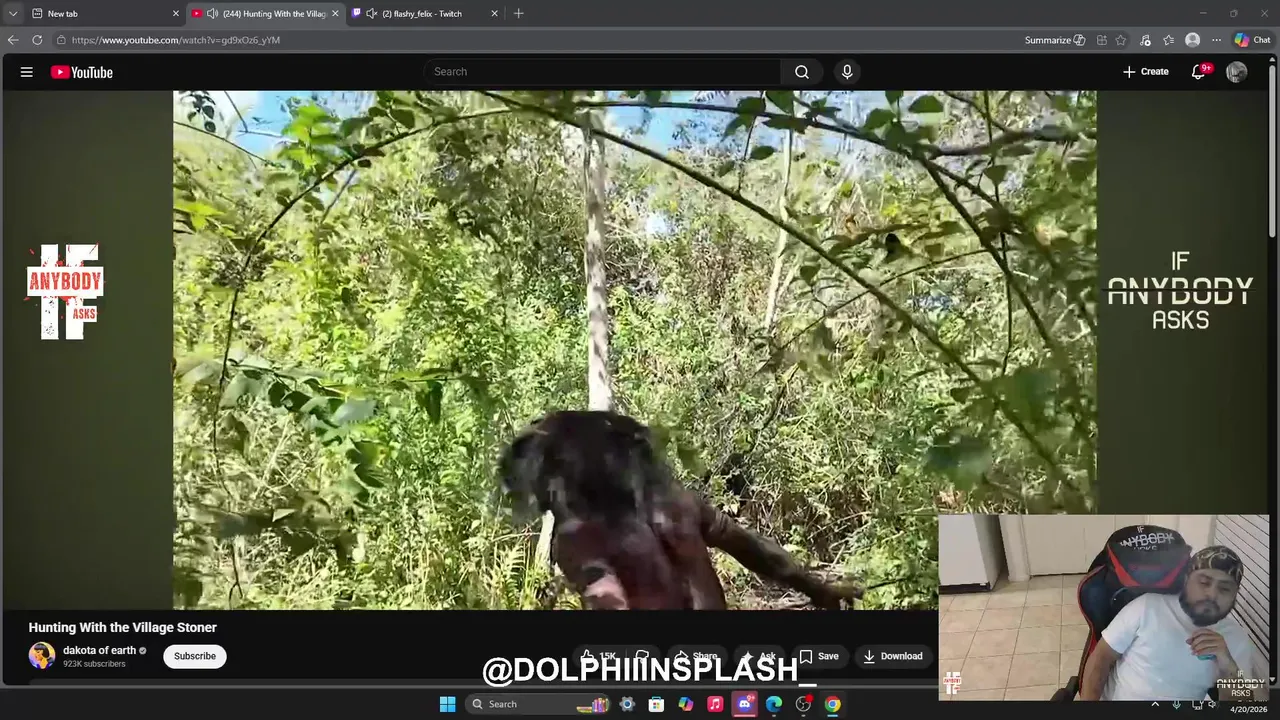Open Microsoft Edge from taskbar
The height and width of the screenshot is (720, 1280).
(x=774, y=704)
